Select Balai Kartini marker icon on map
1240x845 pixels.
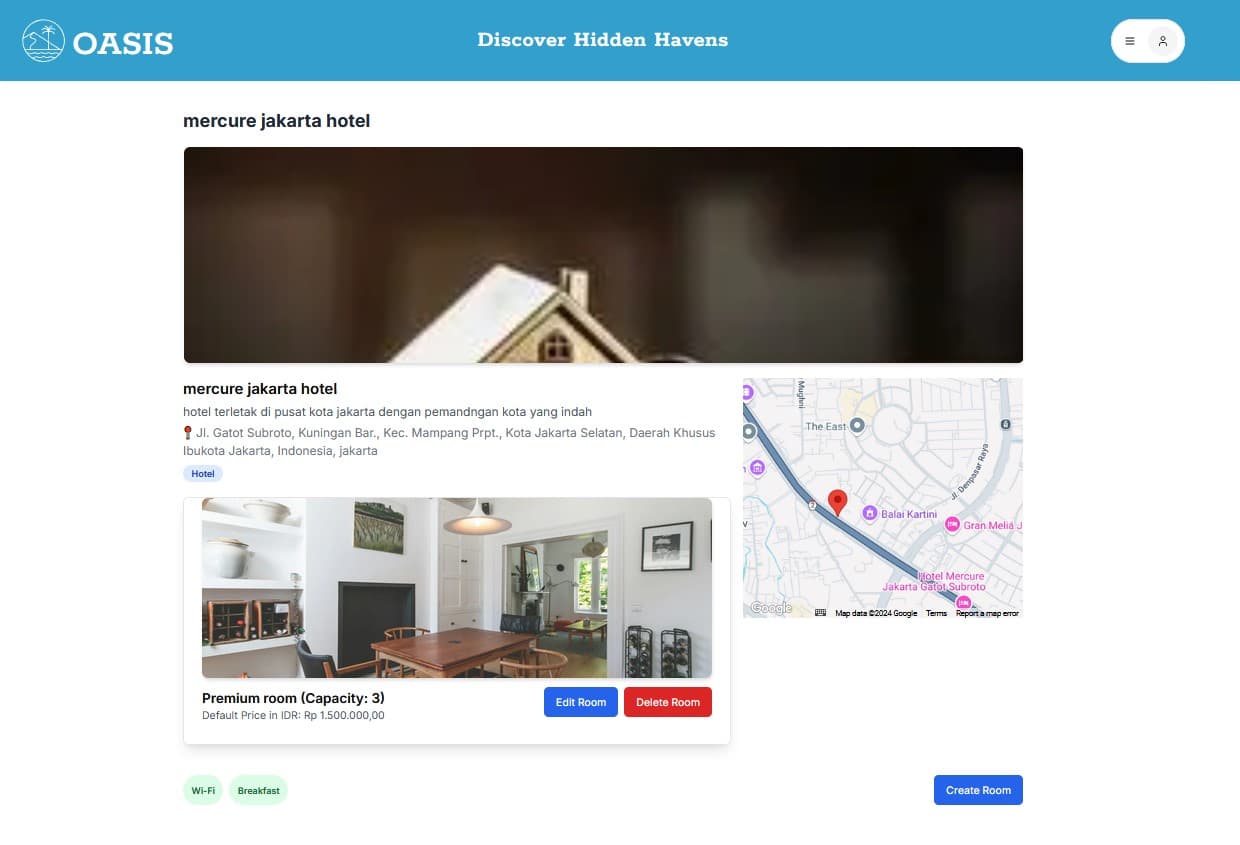tap(870, 514)
